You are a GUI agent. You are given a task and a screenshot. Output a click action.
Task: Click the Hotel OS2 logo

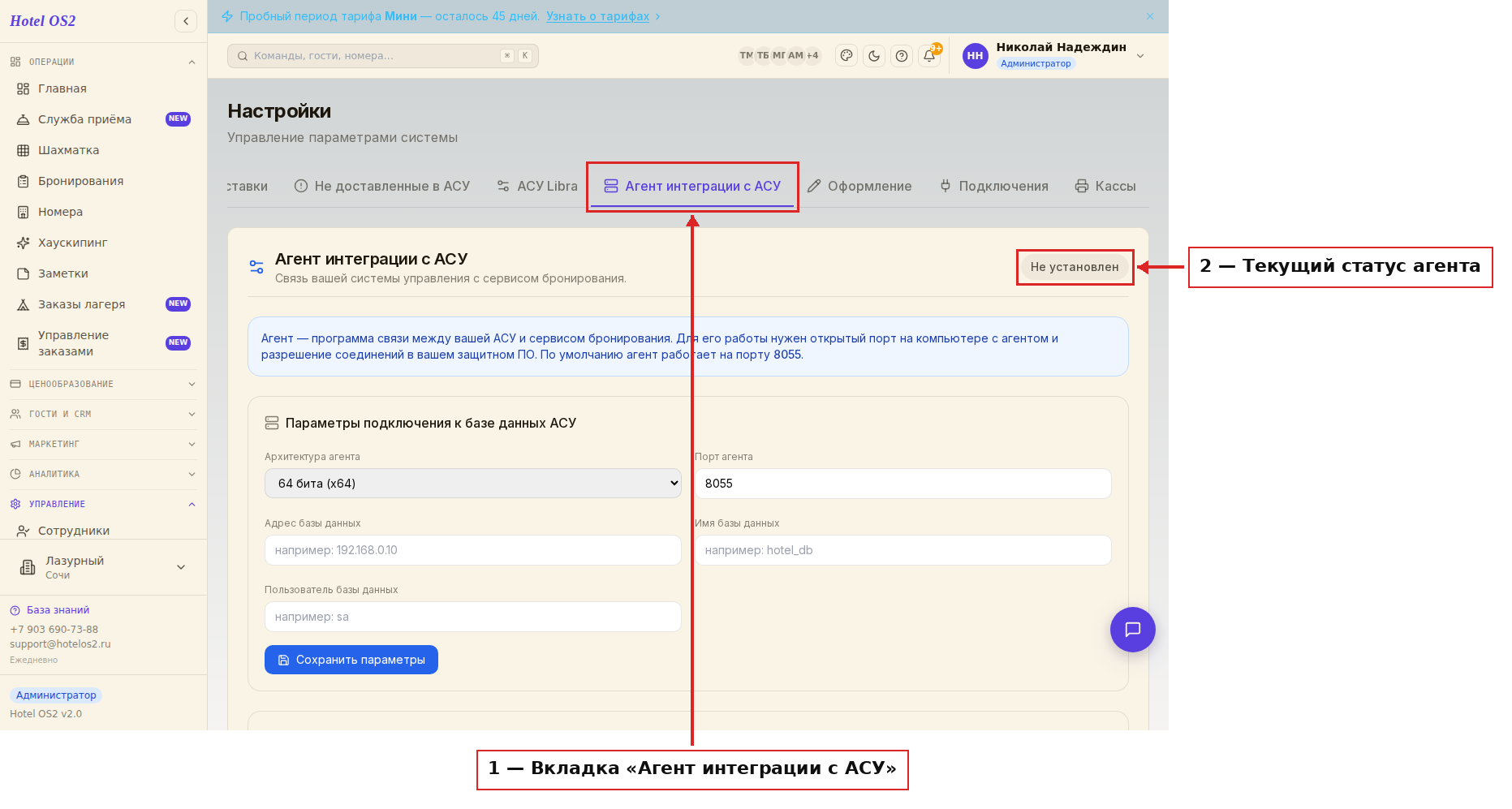43,21
